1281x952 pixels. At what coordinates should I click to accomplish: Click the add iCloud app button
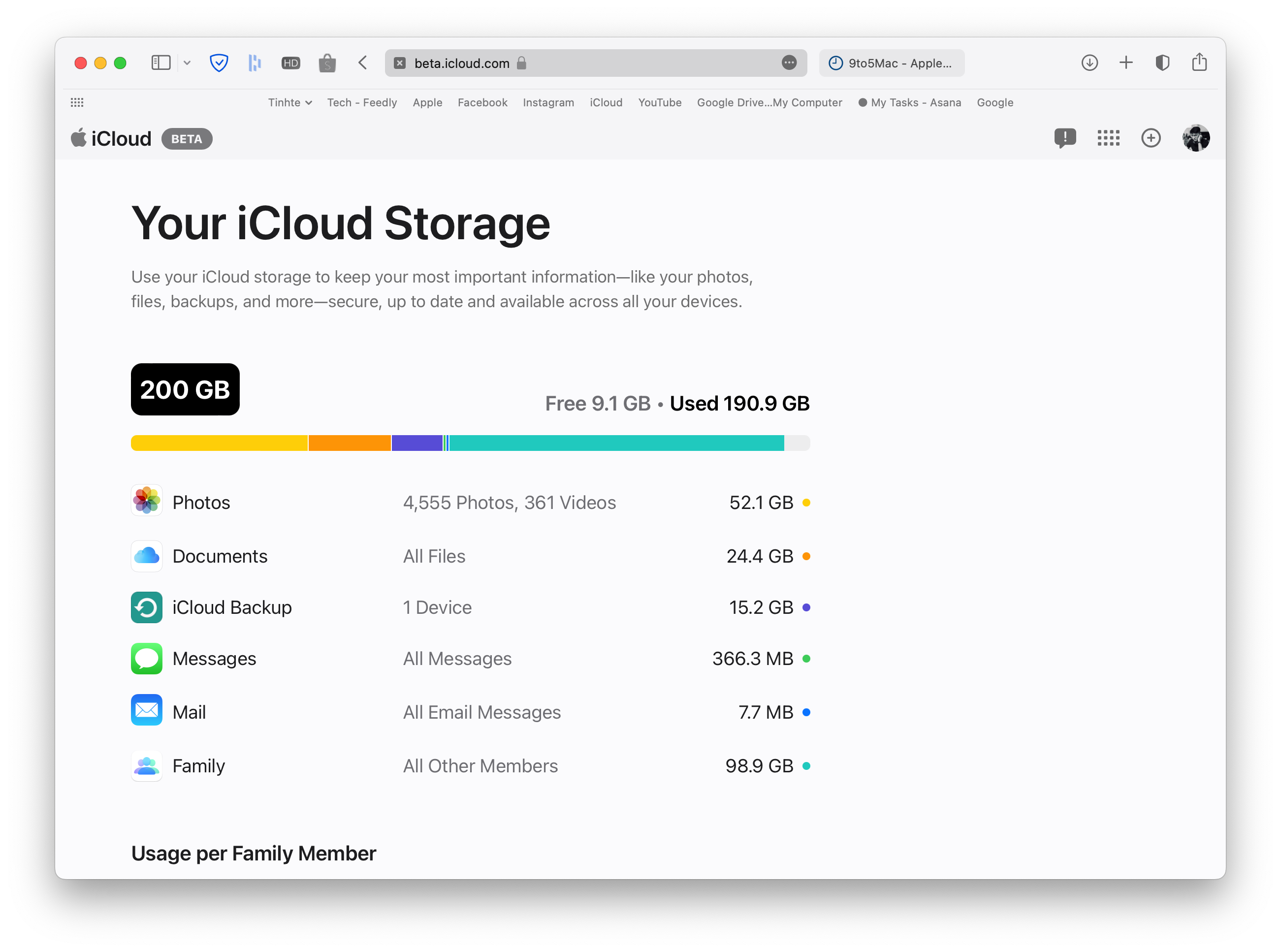coord(1151,139)
